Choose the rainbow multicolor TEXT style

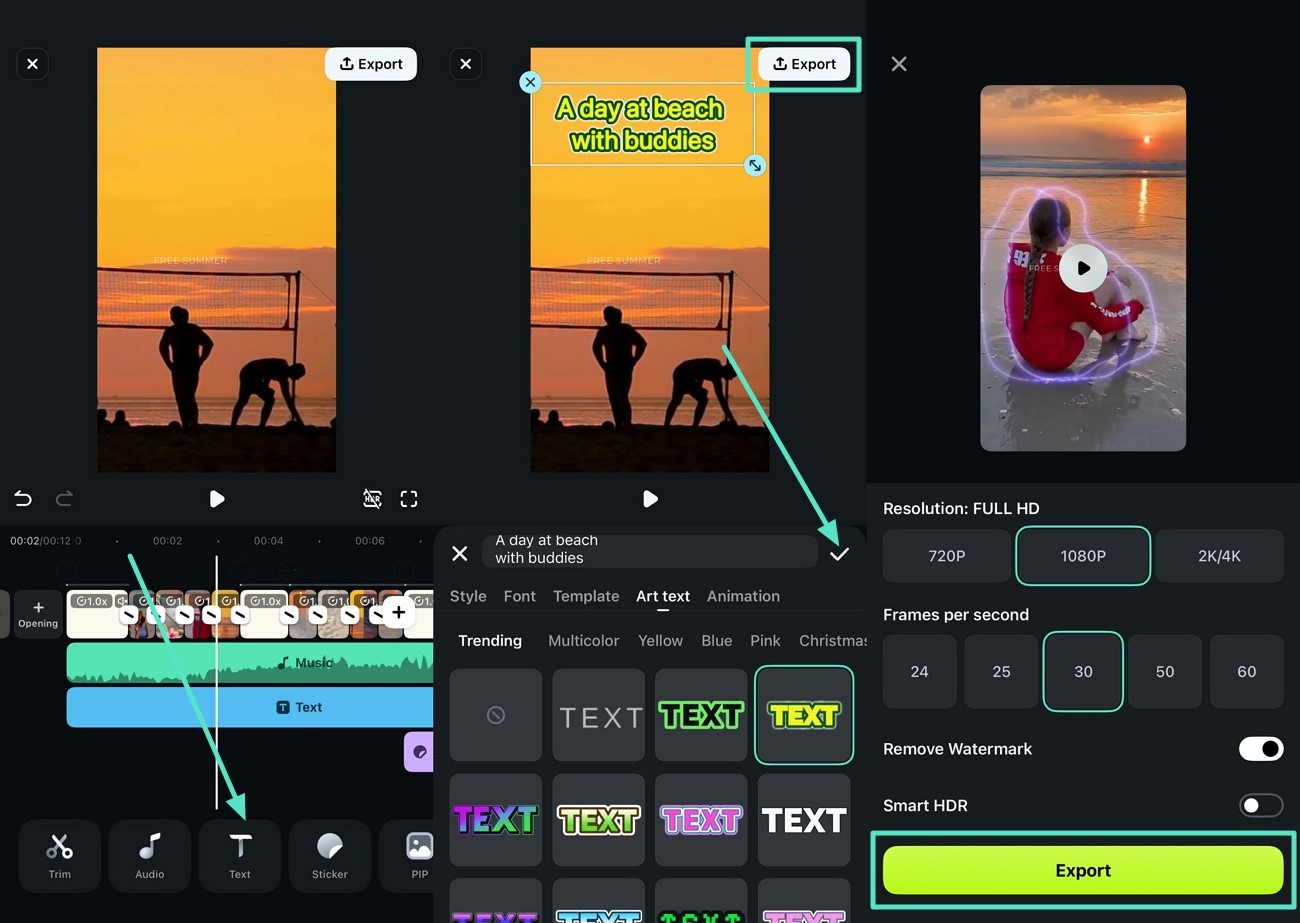pyautogui.click(x=496, y=820)
